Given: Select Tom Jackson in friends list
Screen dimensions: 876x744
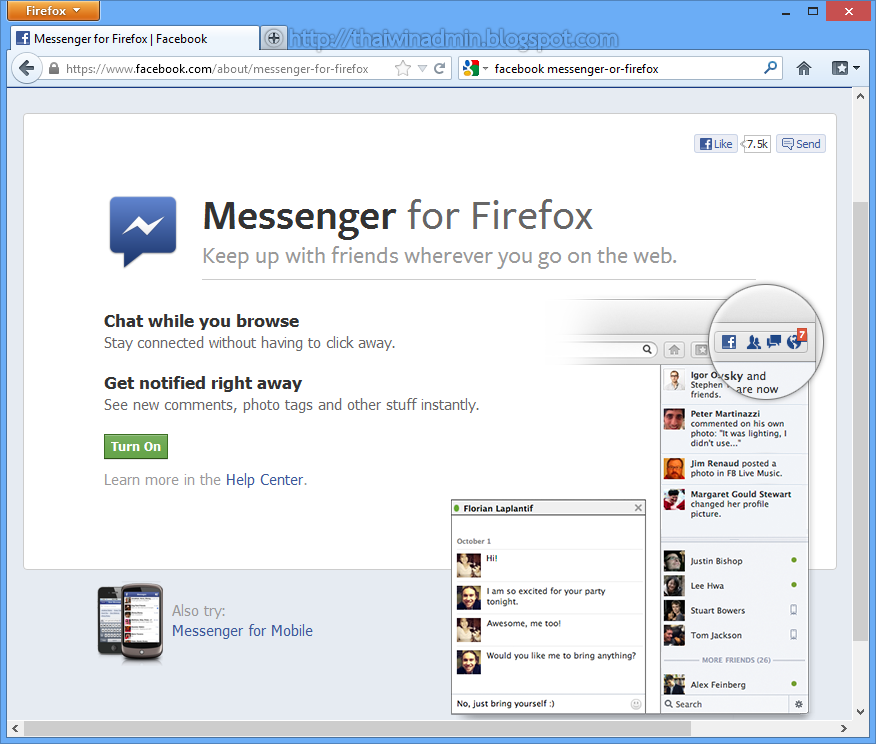Looking at the screenshot, I should [x=735, y=635].
